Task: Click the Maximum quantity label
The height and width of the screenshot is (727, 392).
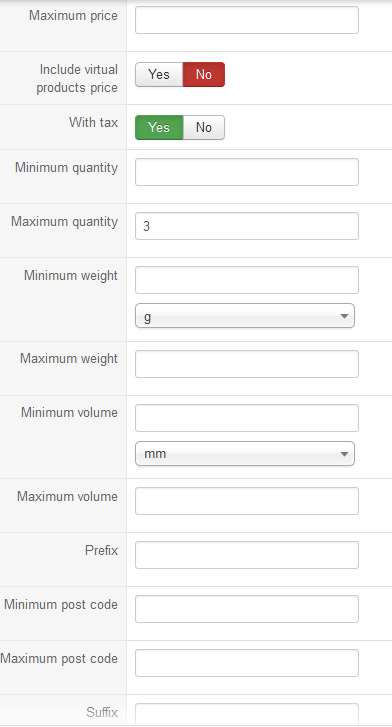Action: click(x=64, y=222)
